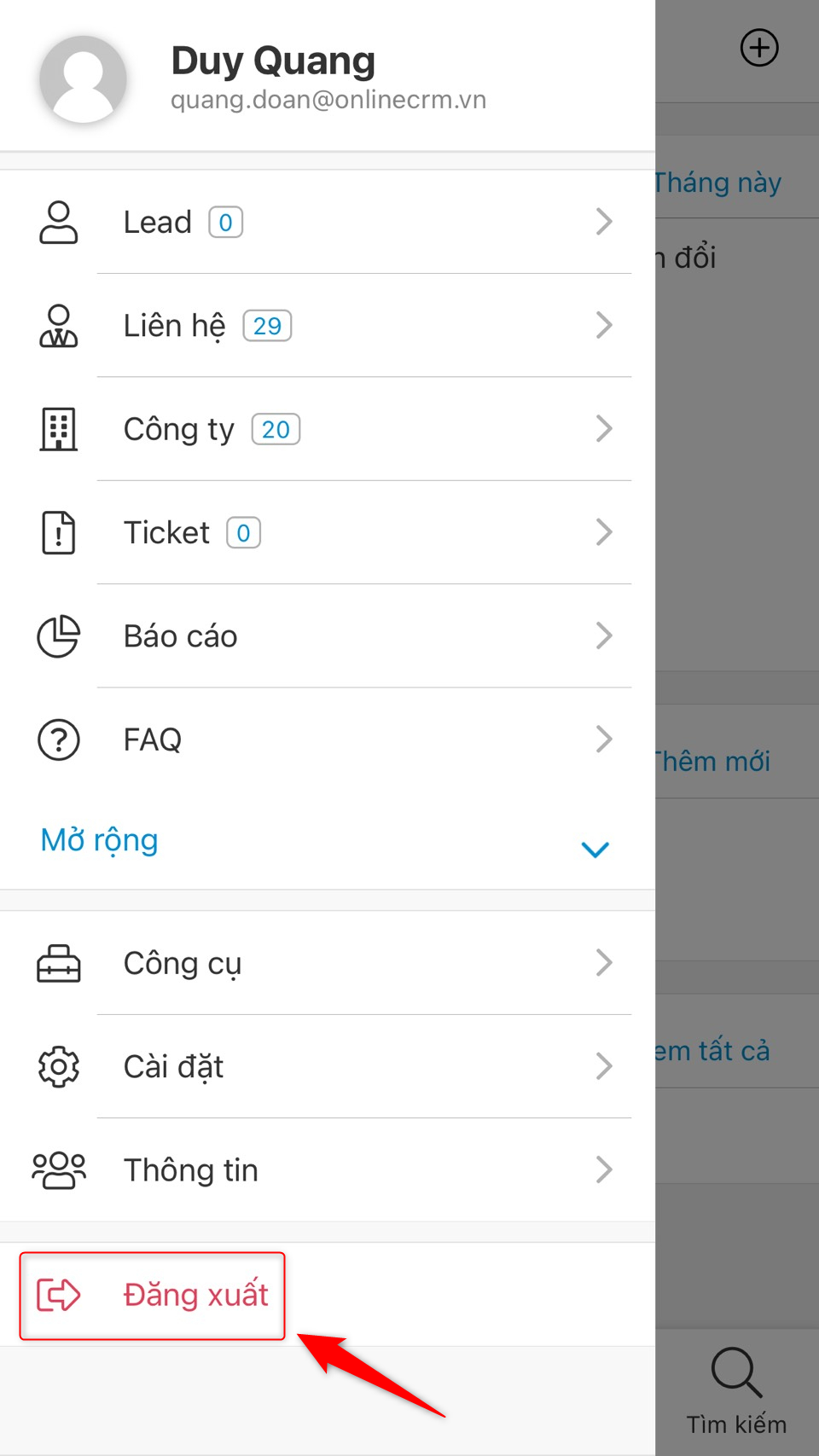Select the Báo cáo menu item

(x=181, y=636)
